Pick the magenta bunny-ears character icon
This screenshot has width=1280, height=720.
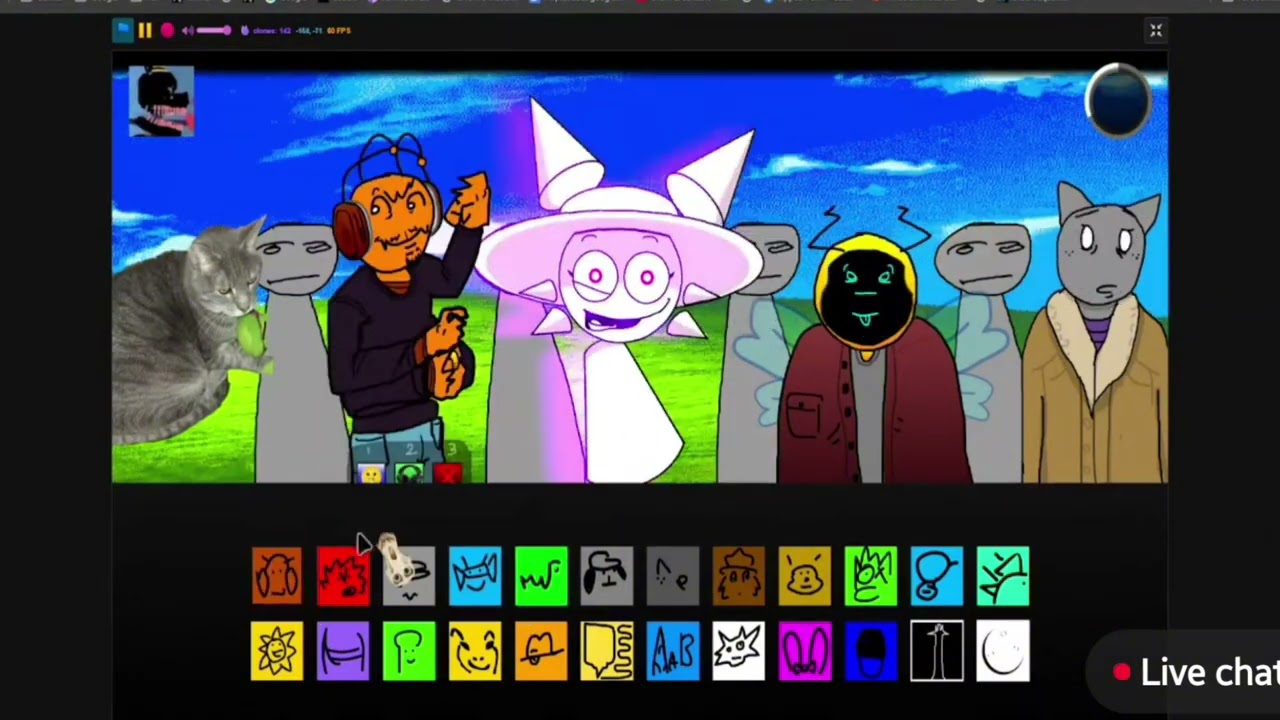pyautogui.click(x=805, y=651)
